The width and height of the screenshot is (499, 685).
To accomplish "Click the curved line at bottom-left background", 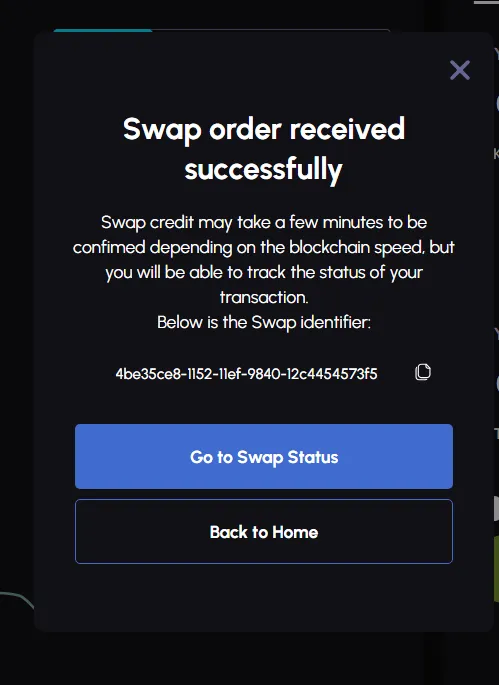I will click(x=17, y=598).
